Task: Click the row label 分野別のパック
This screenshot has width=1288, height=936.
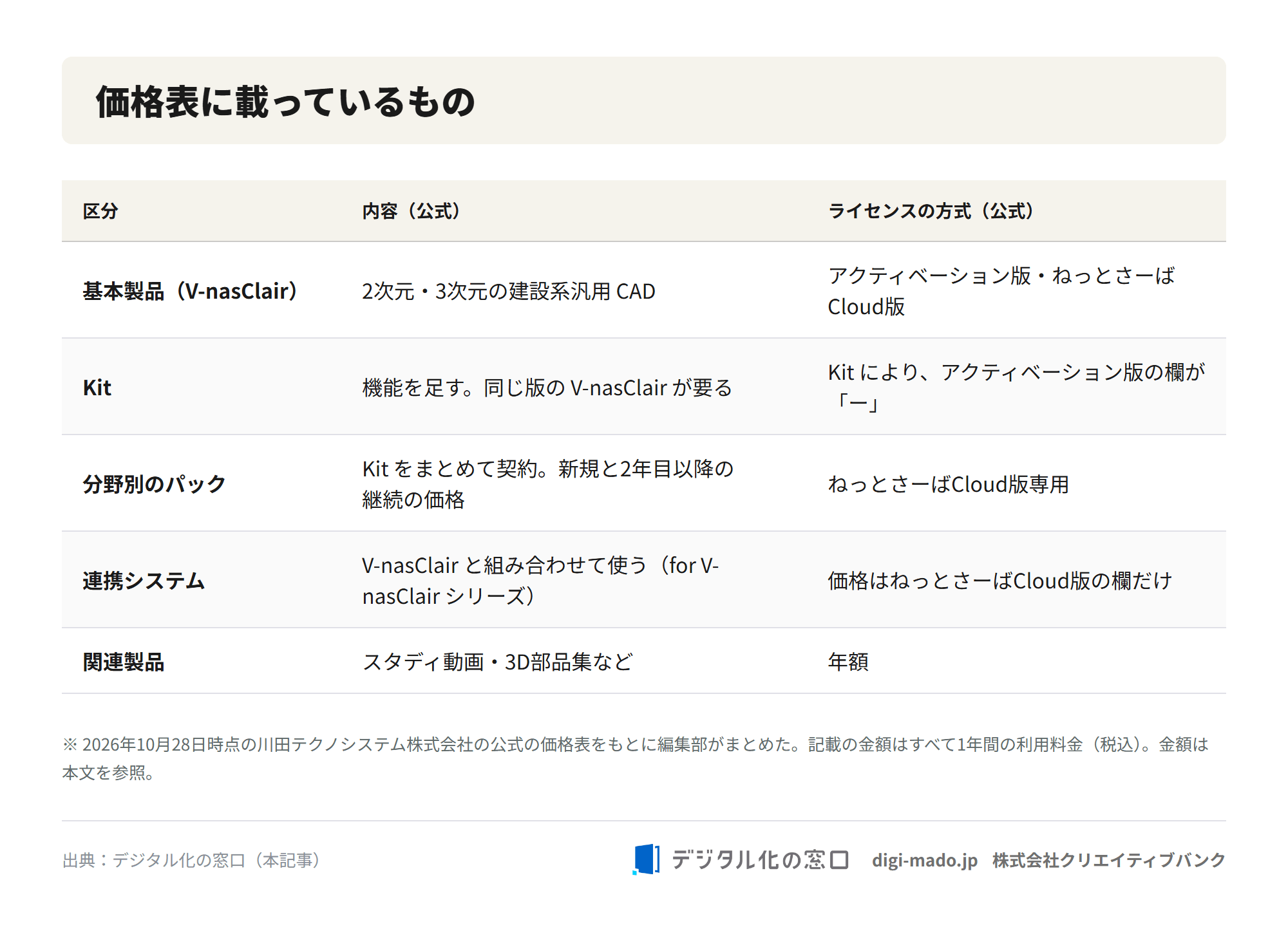Action: tap(155, 484)
